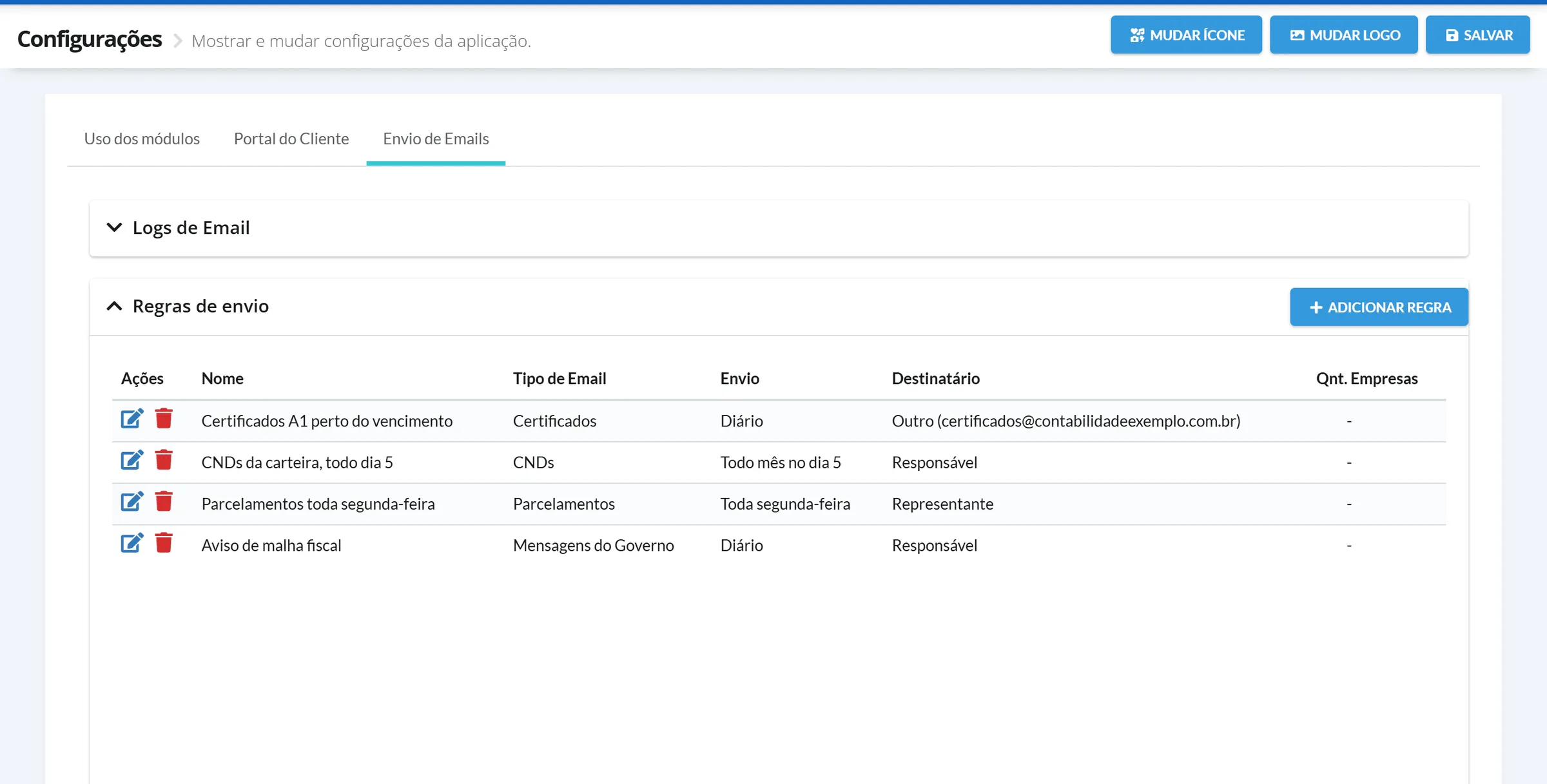Click the Certificados email type cell
1547x784 pixels.
click(x=554, y=421)
